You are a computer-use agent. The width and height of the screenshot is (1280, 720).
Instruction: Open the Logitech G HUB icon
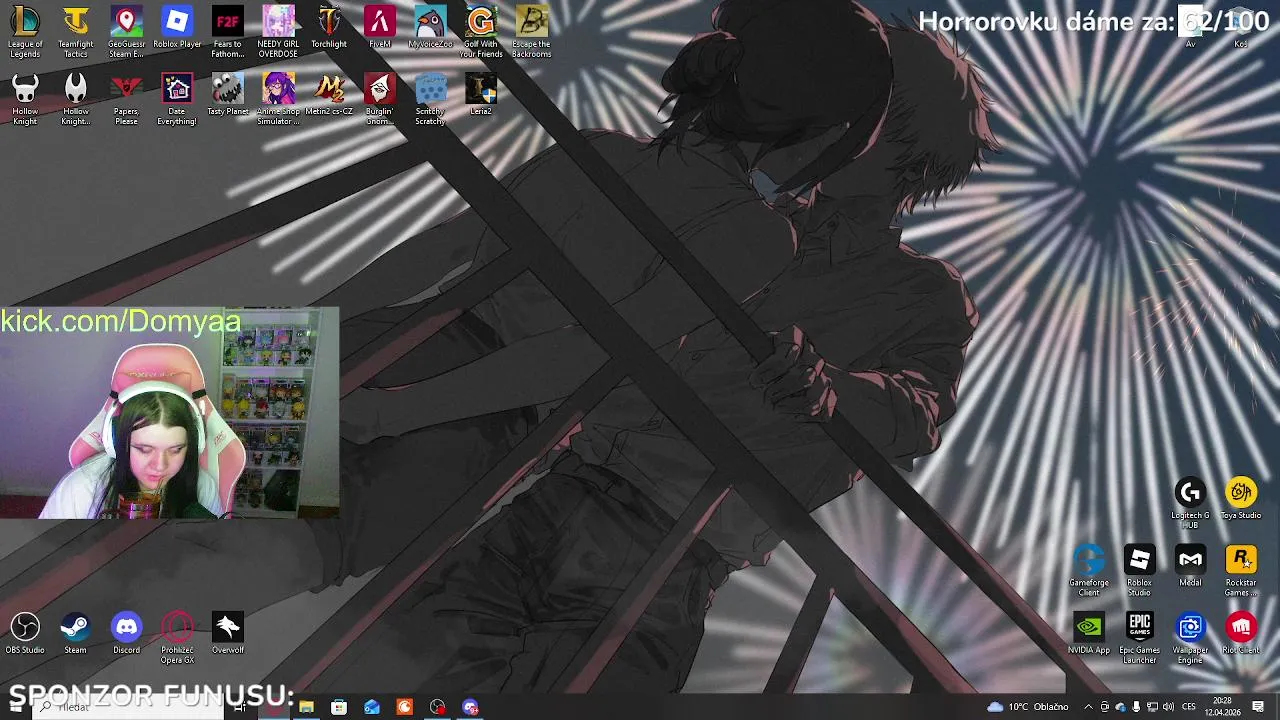[1190, 503]
